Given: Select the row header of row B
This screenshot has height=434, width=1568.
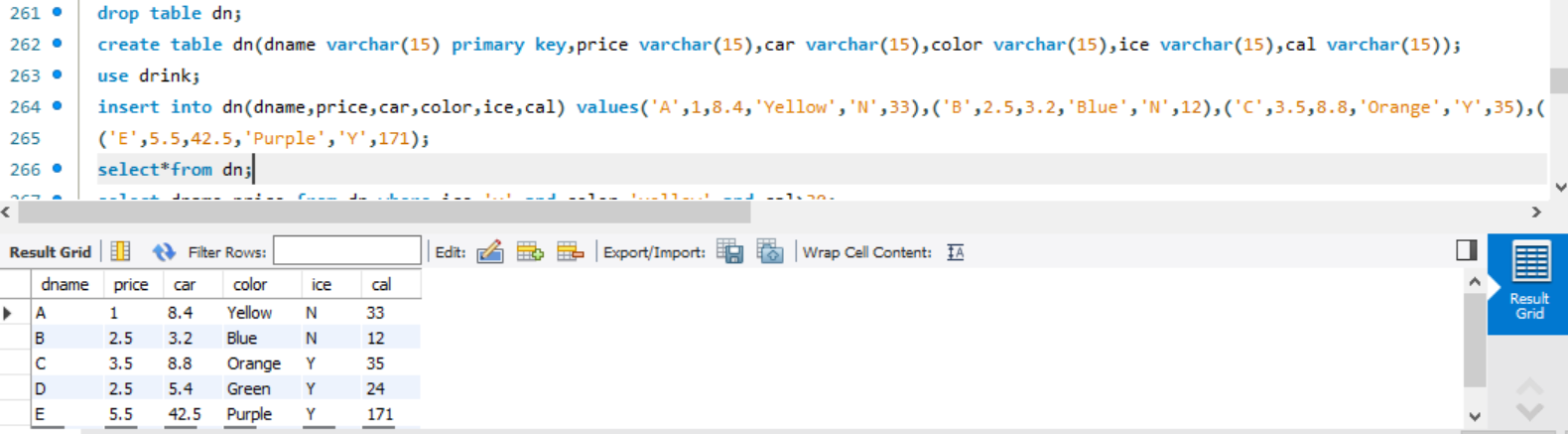Looking at the screenshot, I should click(15, 338).
